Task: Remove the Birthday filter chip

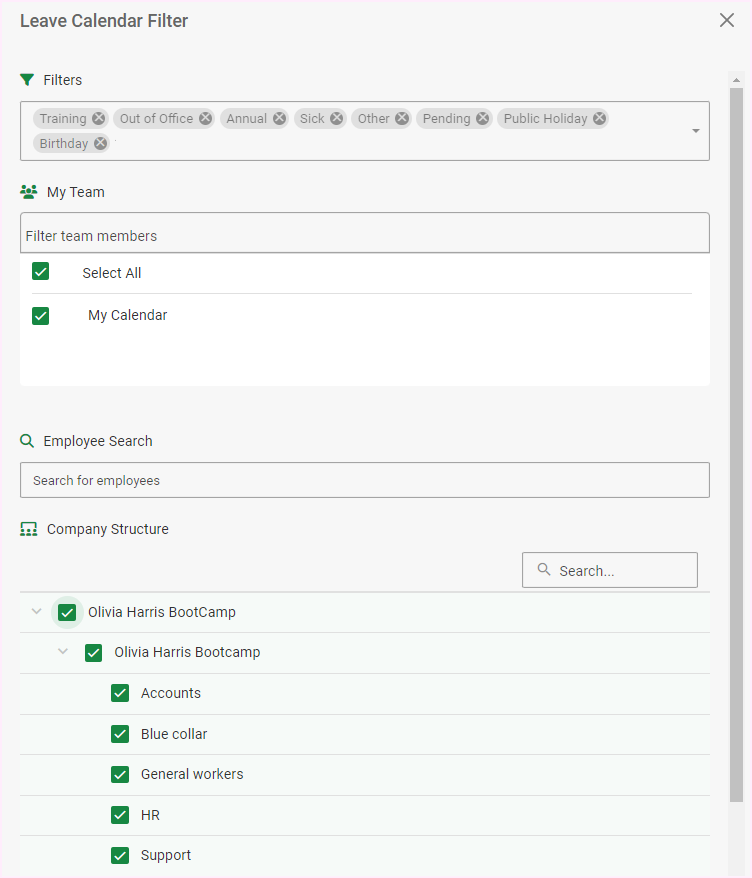Action: pyautogui.click(x=100, y=143)
